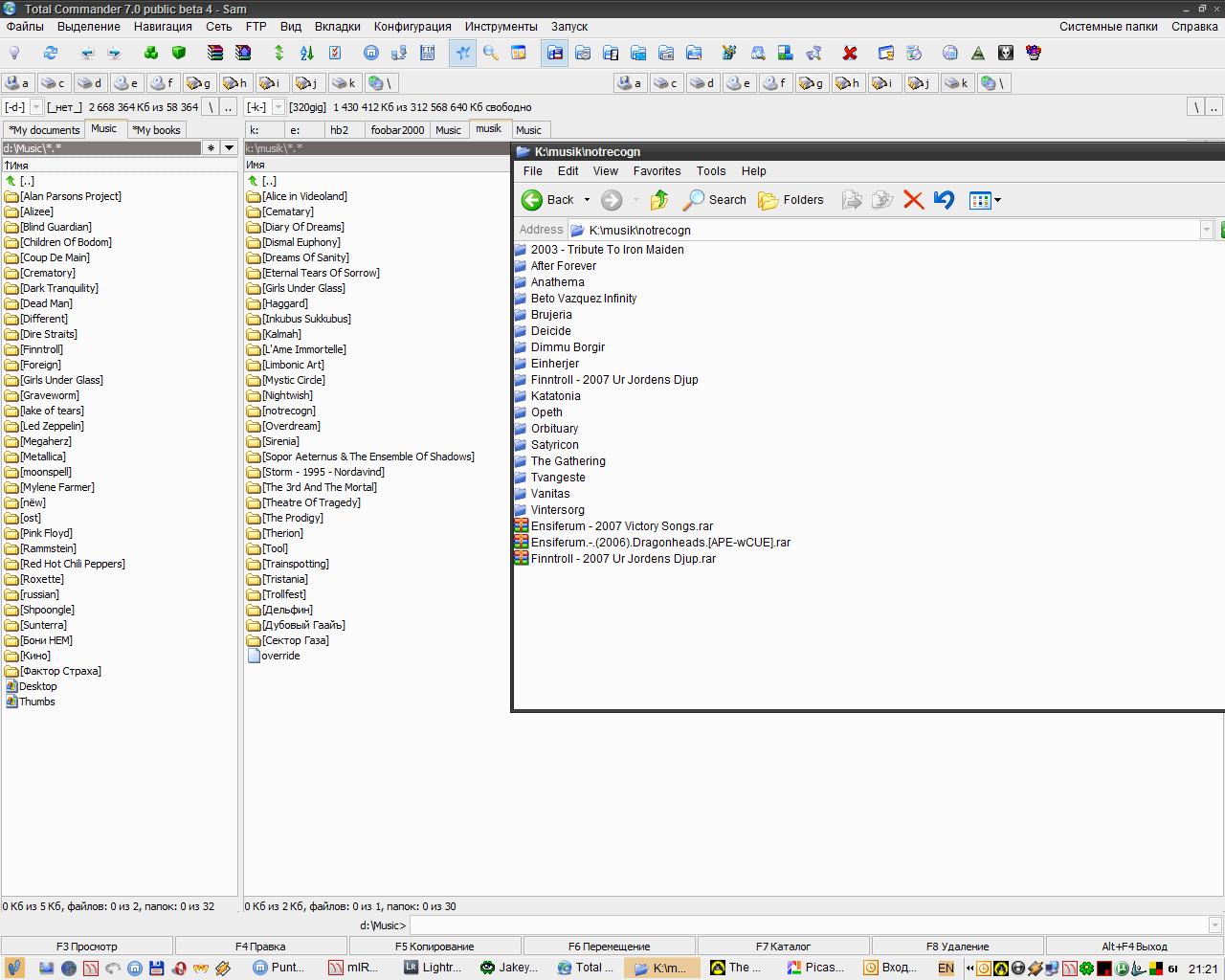Click the WinRAR pack books icon
Image resolution: width=1225 pixels, height=980 pixels.
215,53
